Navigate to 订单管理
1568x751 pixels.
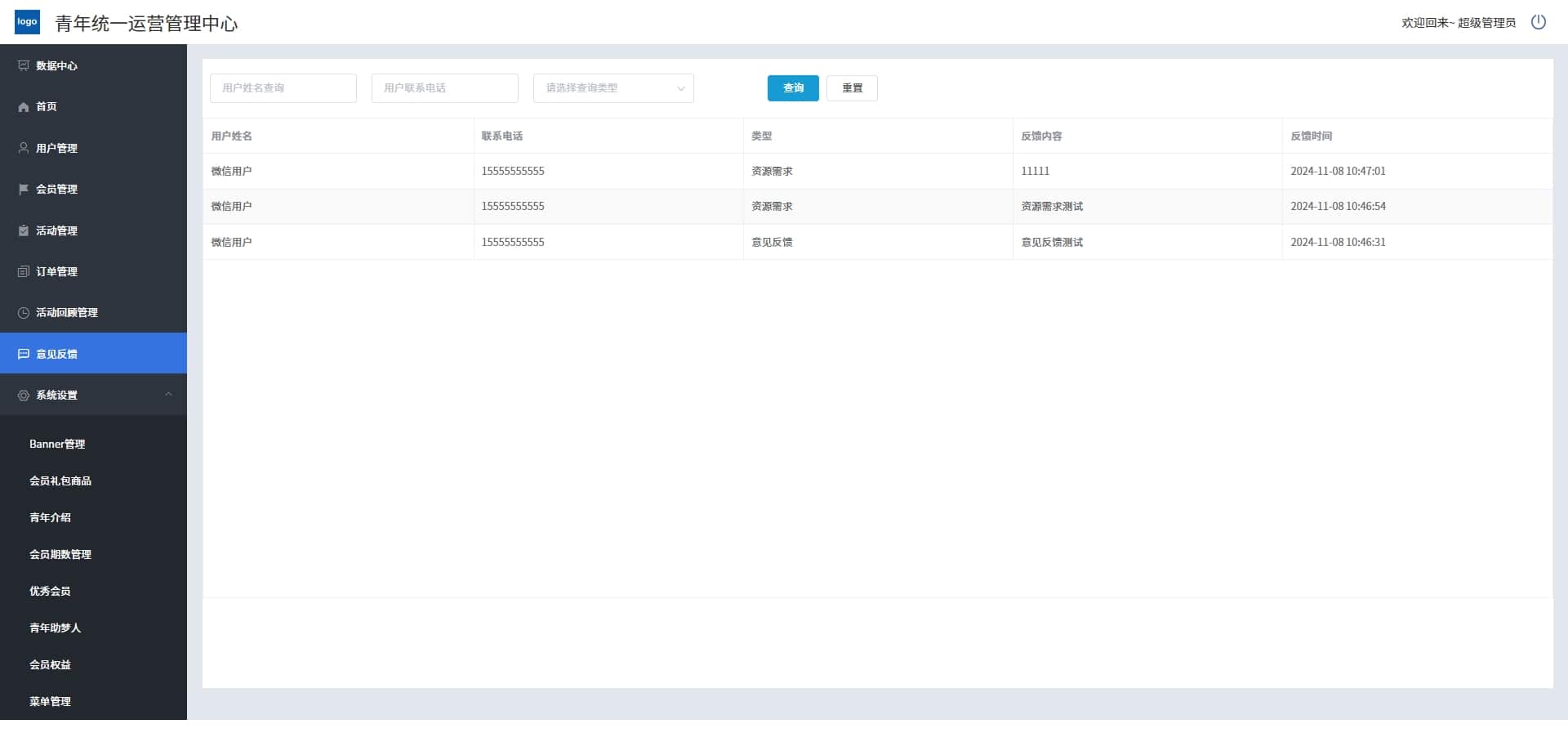tap(93, 271)
